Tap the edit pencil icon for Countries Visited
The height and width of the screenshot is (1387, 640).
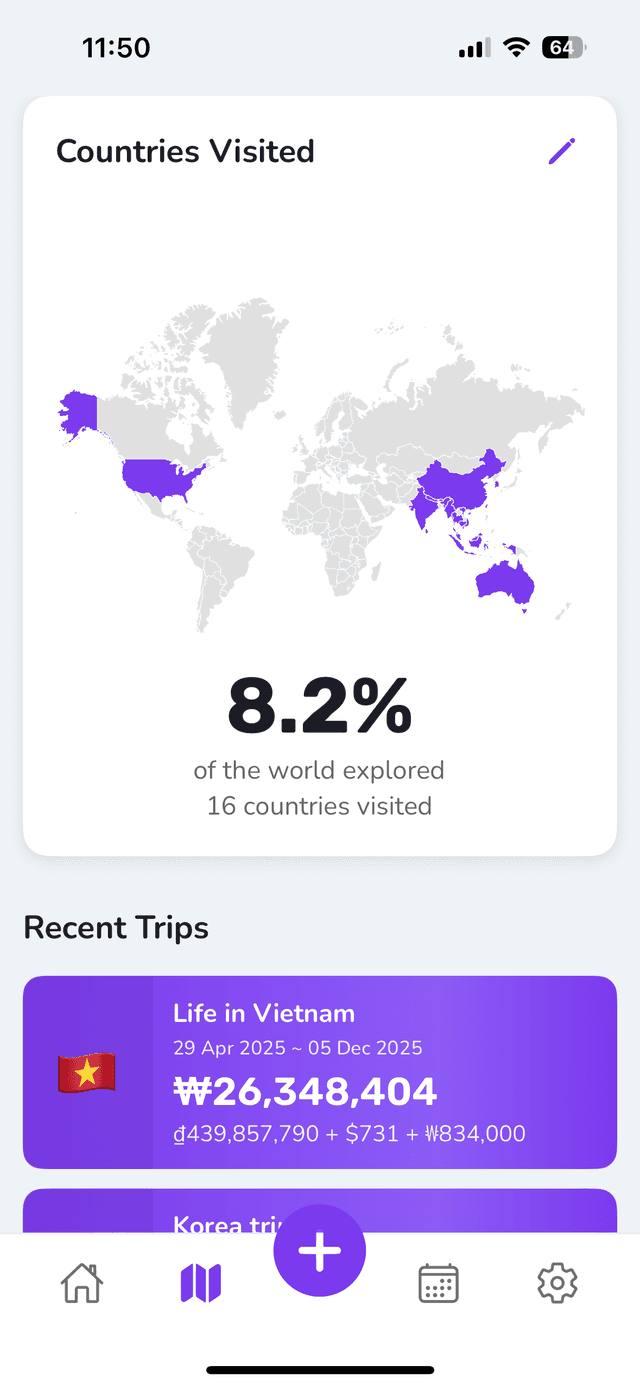point(561,150)
